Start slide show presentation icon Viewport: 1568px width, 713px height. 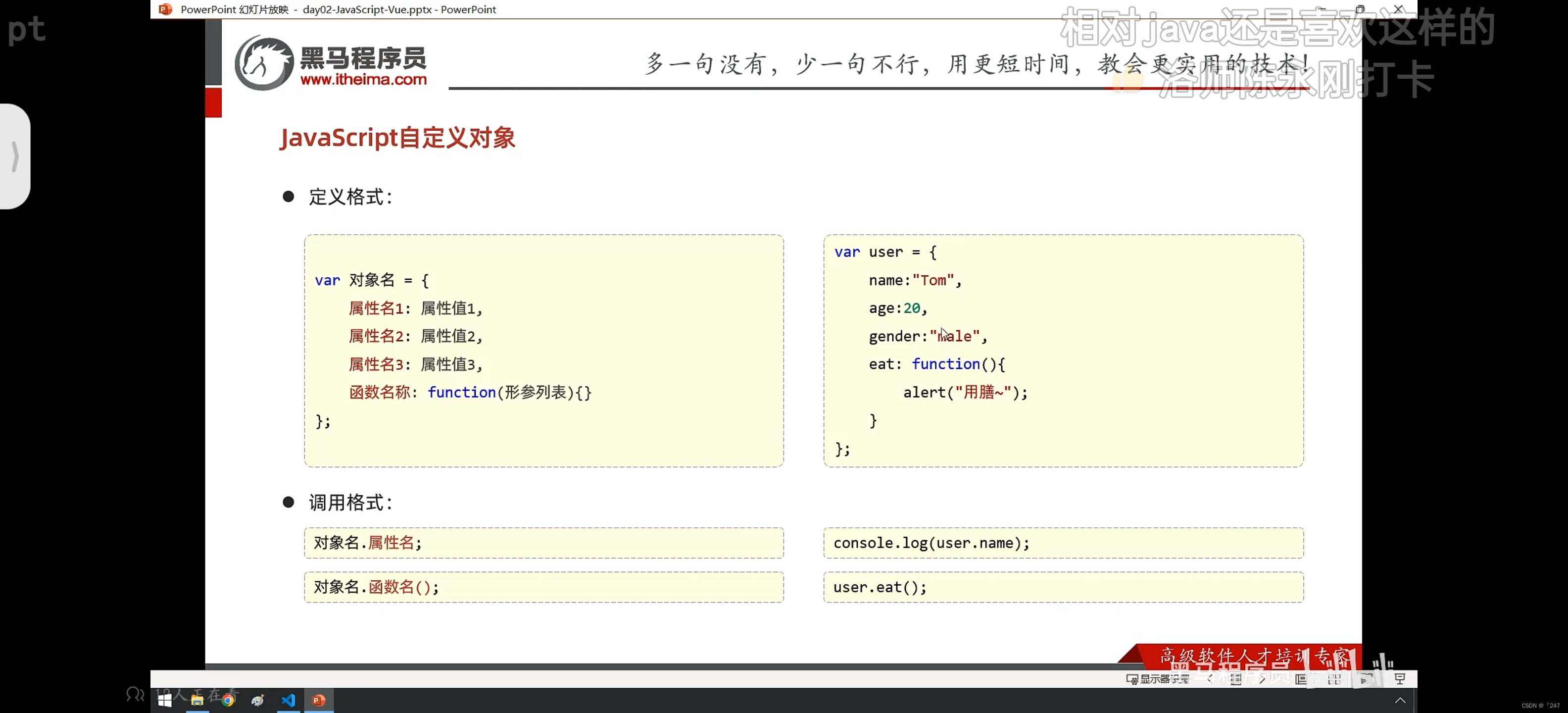1400,679
